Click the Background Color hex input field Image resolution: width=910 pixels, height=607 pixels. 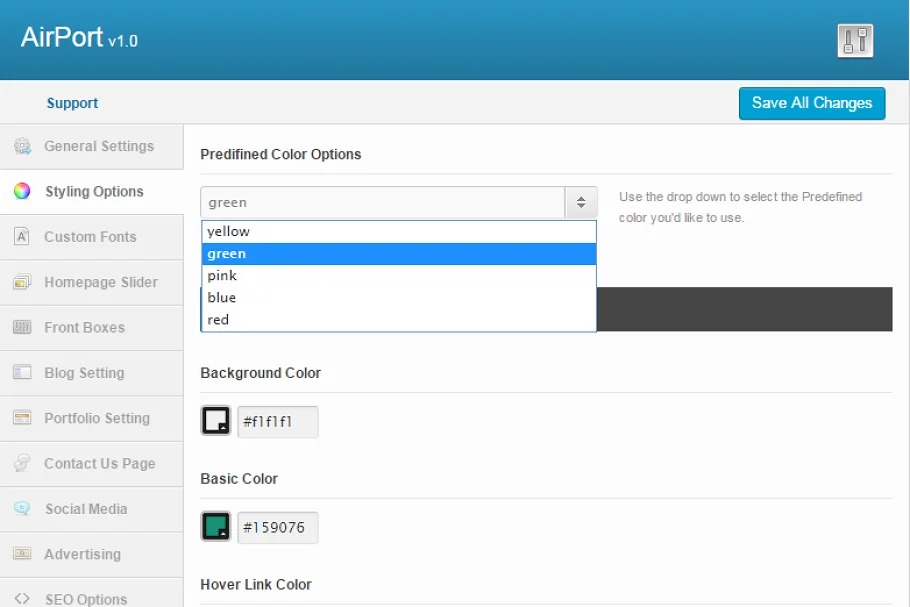click(278, 422)
